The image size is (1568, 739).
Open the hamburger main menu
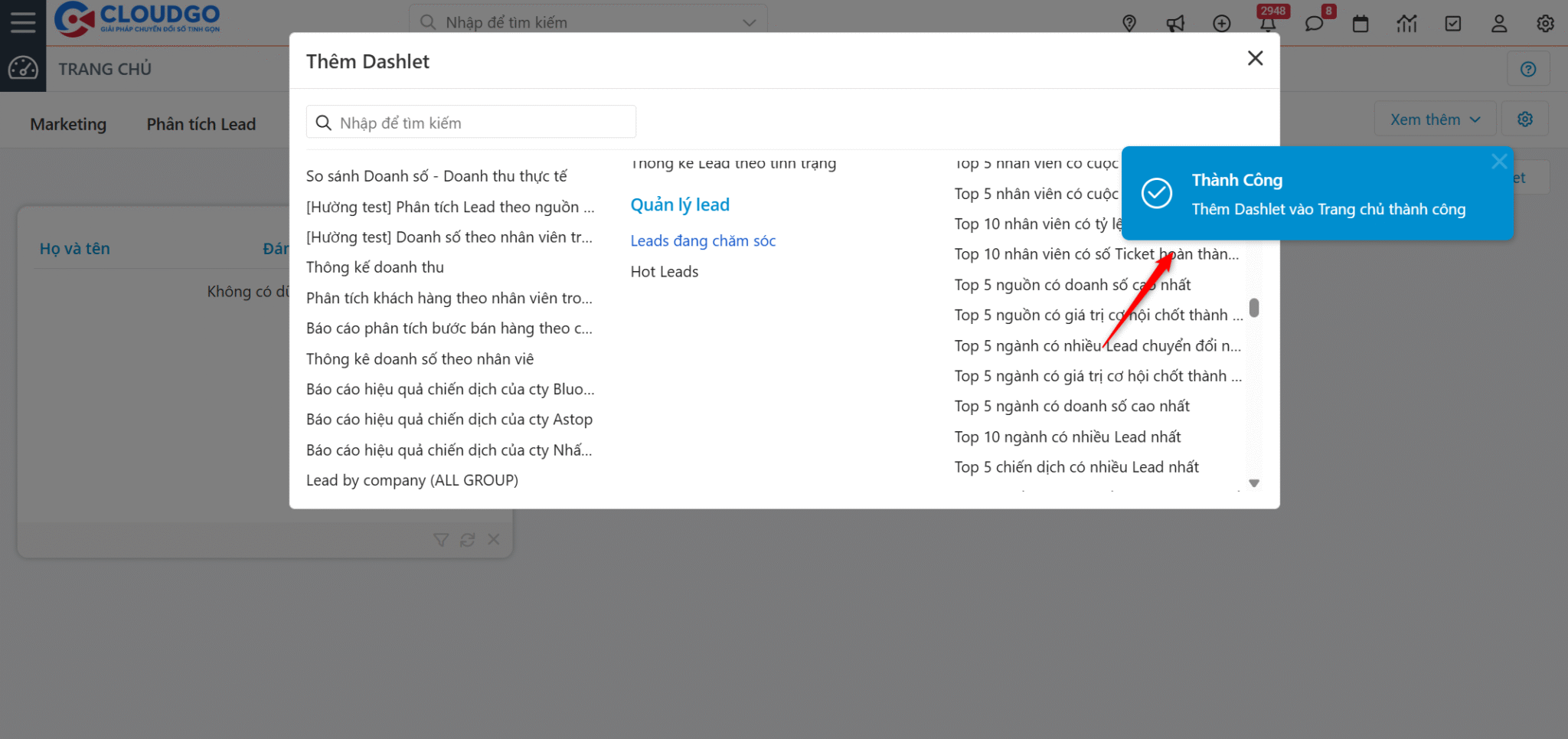tap(23, 22)
